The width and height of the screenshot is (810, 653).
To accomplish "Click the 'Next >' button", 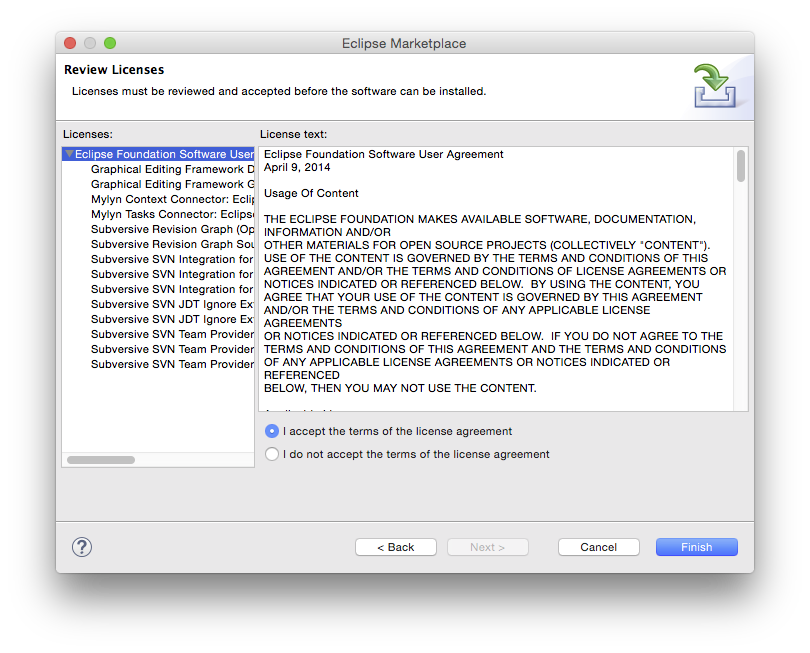I will (x=488, y=547).
